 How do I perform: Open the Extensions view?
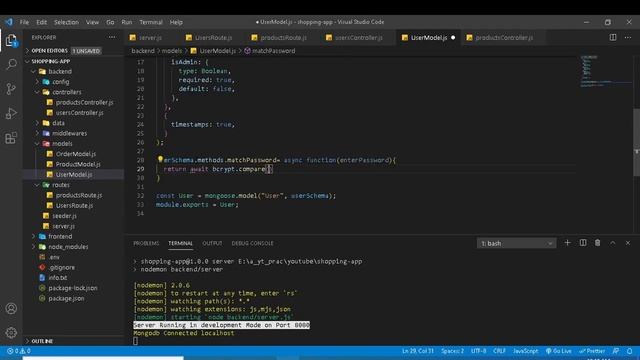pyautogui.click(x=11, y=138)
